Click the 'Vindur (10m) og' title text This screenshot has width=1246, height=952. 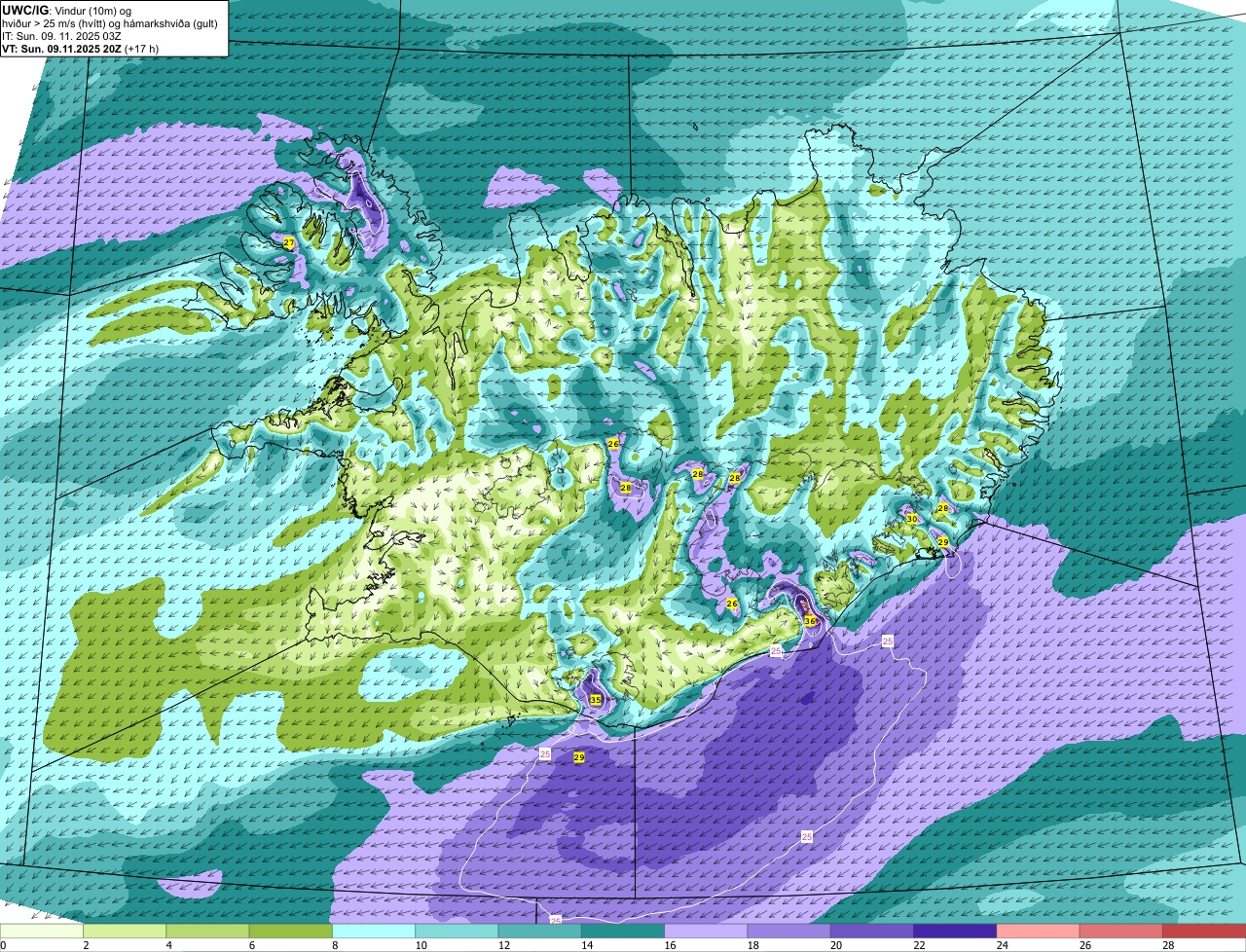click(95, 10)
